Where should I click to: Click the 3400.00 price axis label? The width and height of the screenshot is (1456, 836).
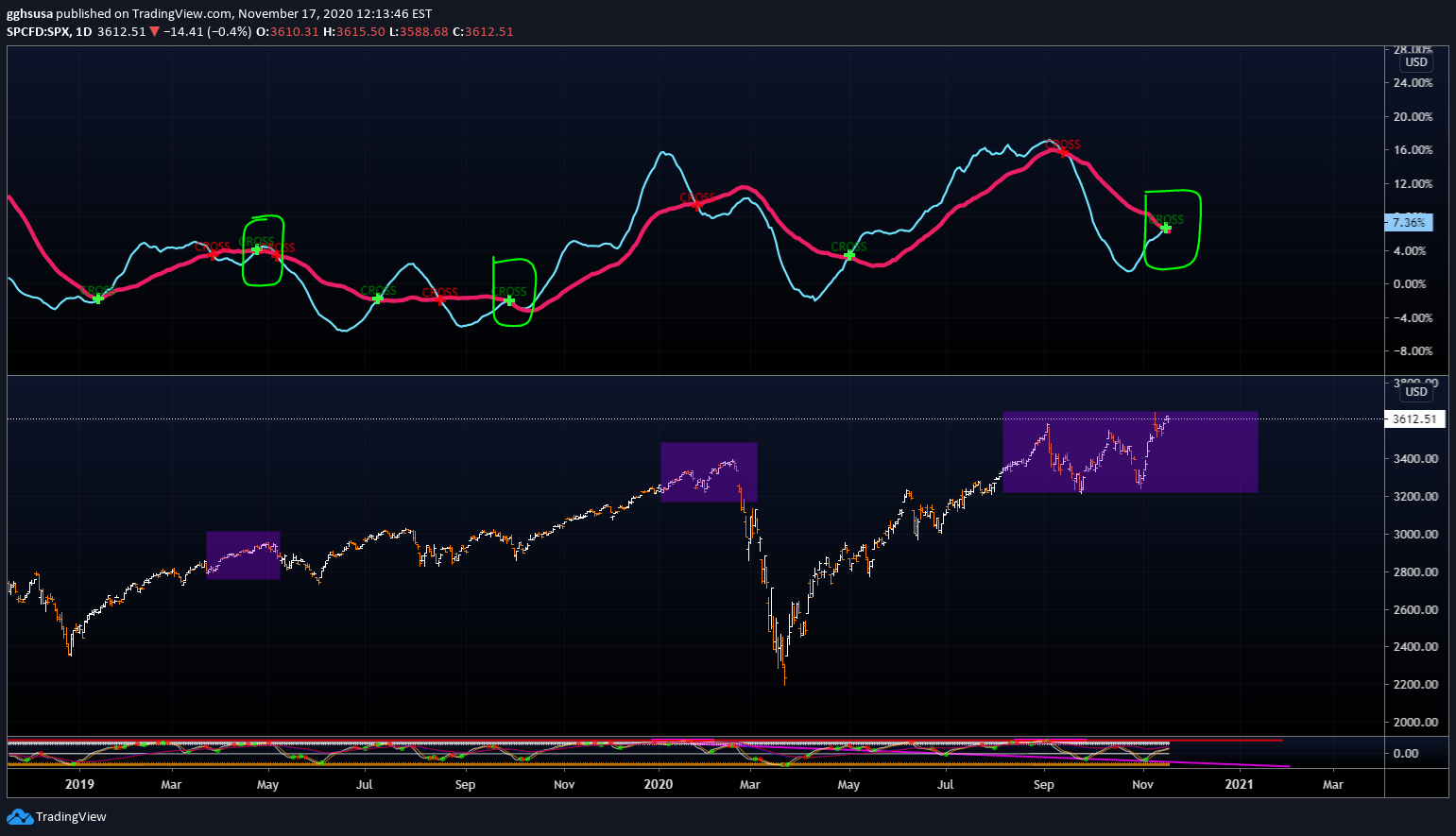(x=1415, y=459)
